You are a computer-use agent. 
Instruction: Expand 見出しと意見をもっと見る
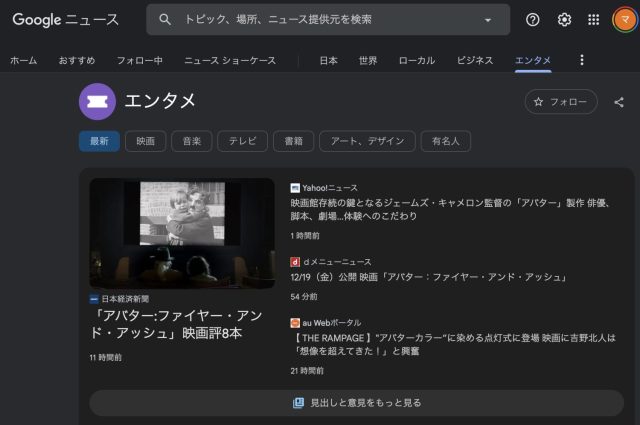pos(357,403)
